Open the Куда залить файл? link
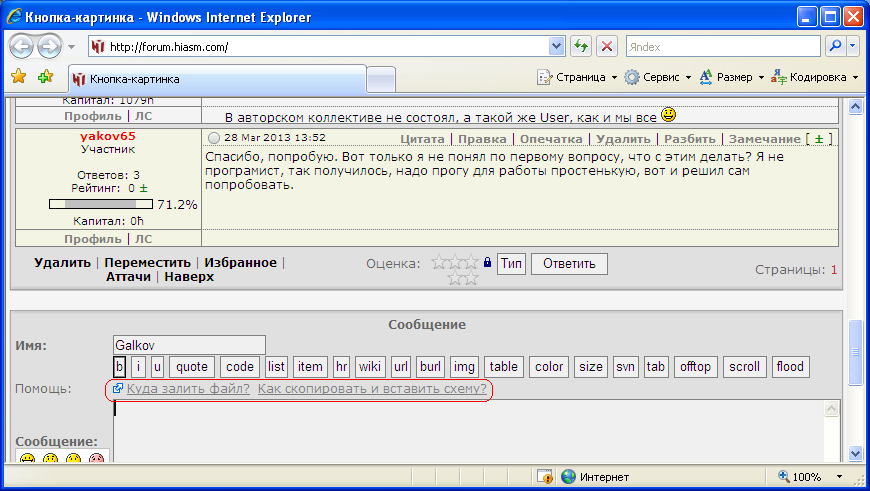Viewport: 870px width, 491px height. (x=188, y=388)
